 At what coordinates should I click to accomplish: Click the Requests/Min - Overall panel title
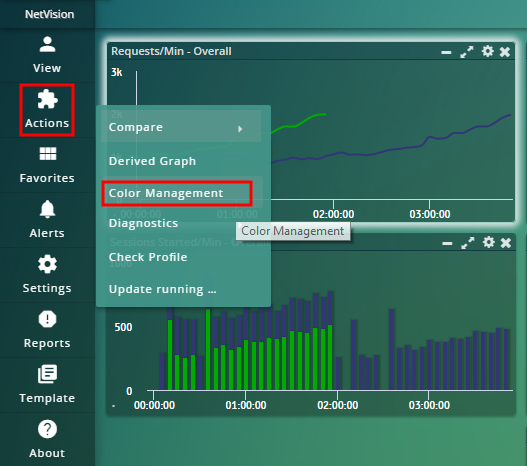coord(171,51)
